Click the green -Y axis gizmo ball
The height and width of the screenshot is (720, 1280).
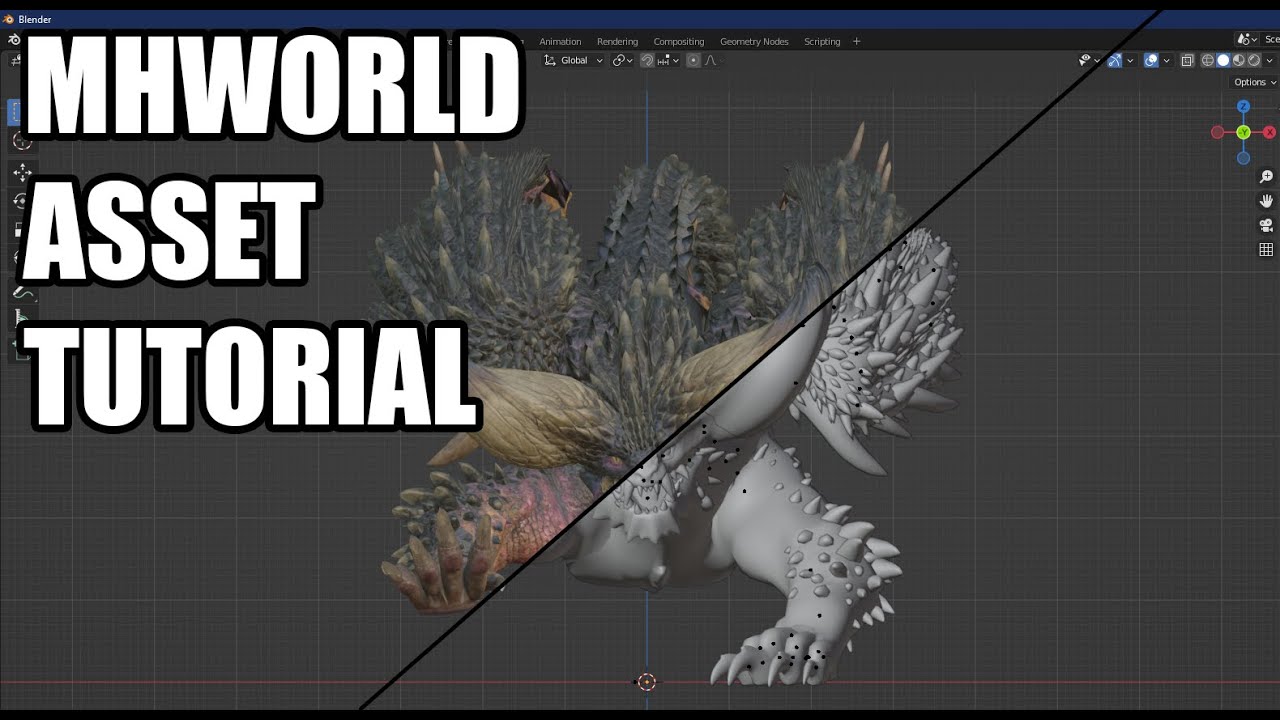point(1243,132)
